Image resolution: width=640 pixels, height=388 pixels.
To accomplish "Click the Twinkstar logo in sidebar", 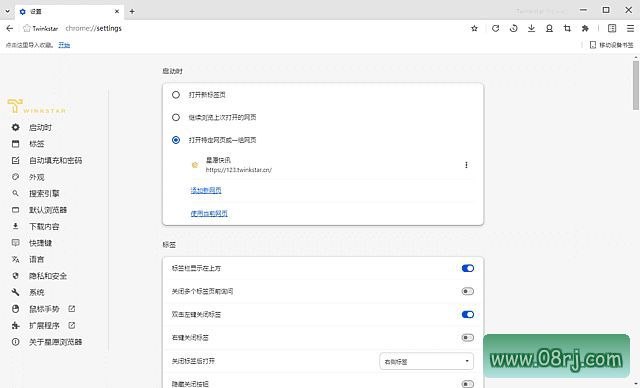I will point(37,106).
